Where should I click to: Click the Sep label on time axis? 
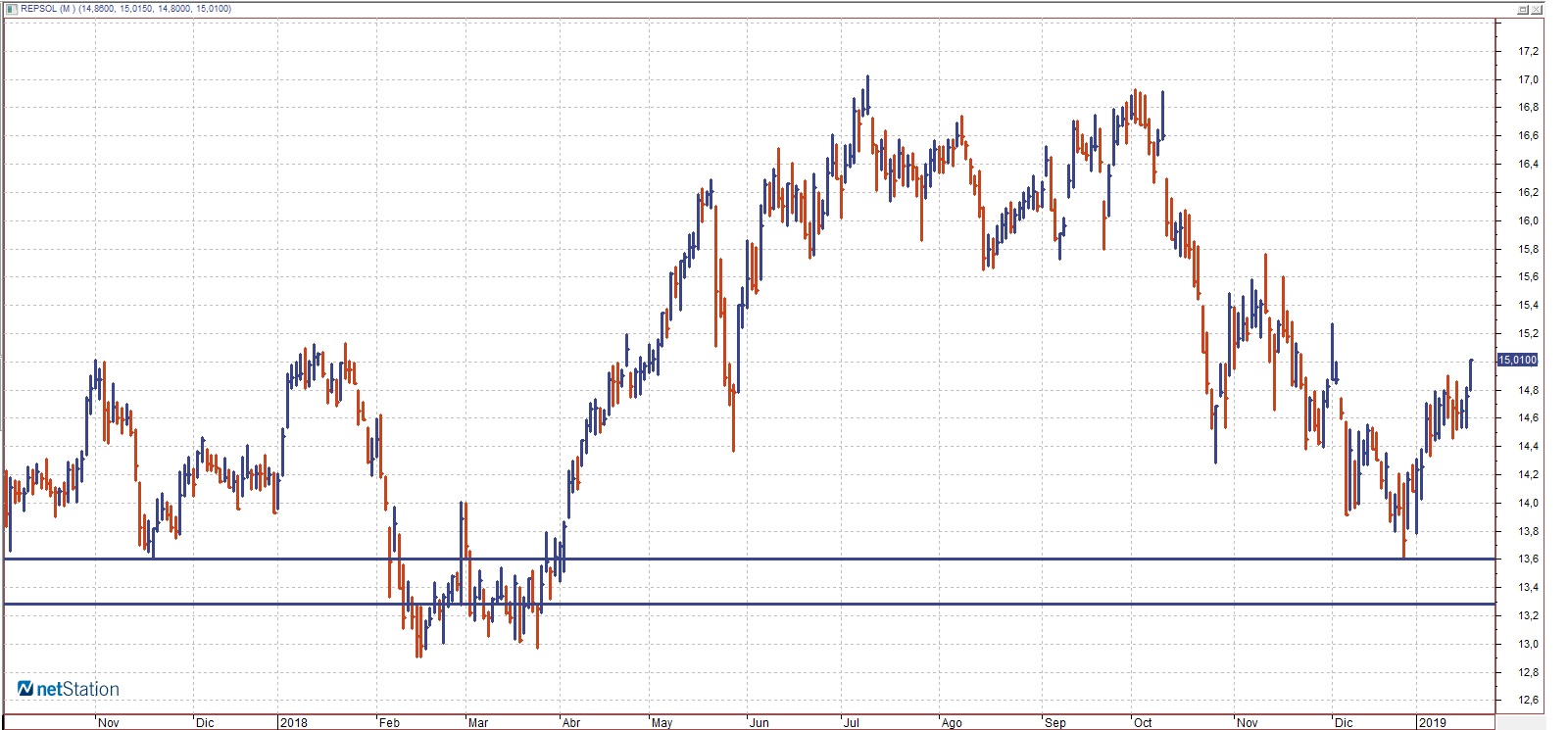[x=1055, y=723]
